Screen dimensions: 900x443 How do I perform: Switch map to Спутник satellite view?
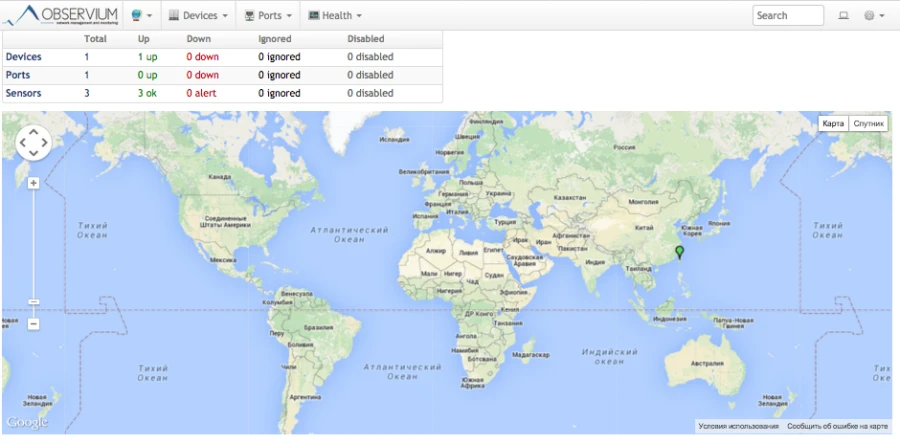868,123
